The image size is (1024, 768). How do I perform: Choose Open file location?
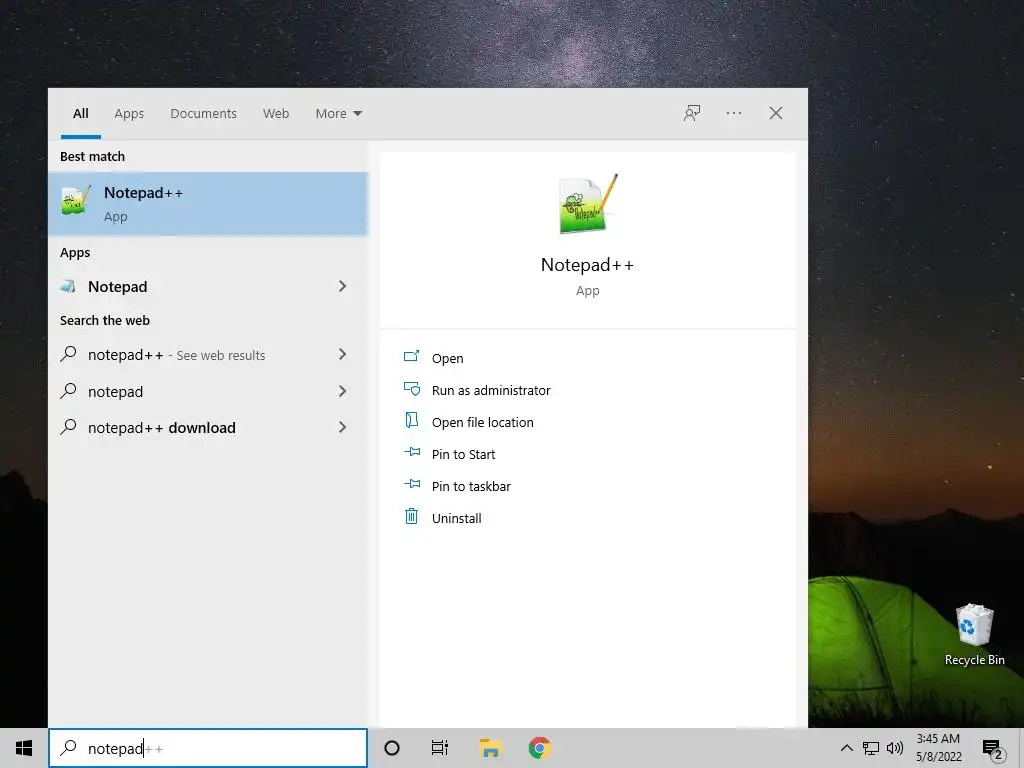point(468,422)
